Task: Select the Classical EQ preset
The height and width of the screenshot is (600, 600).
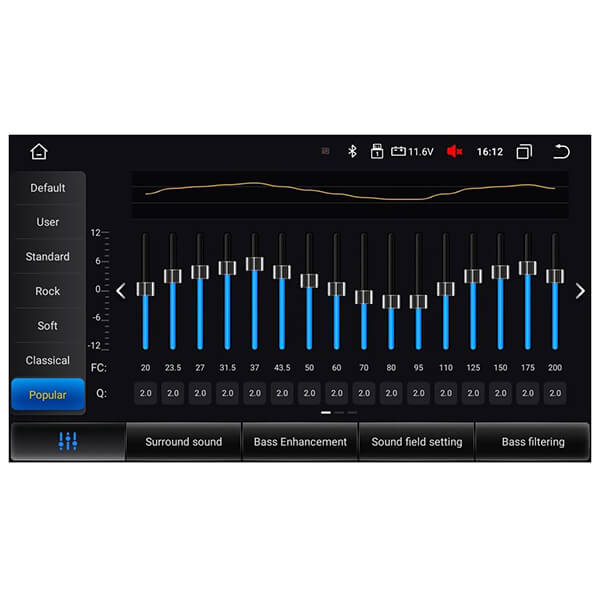Action: [48, 360]
